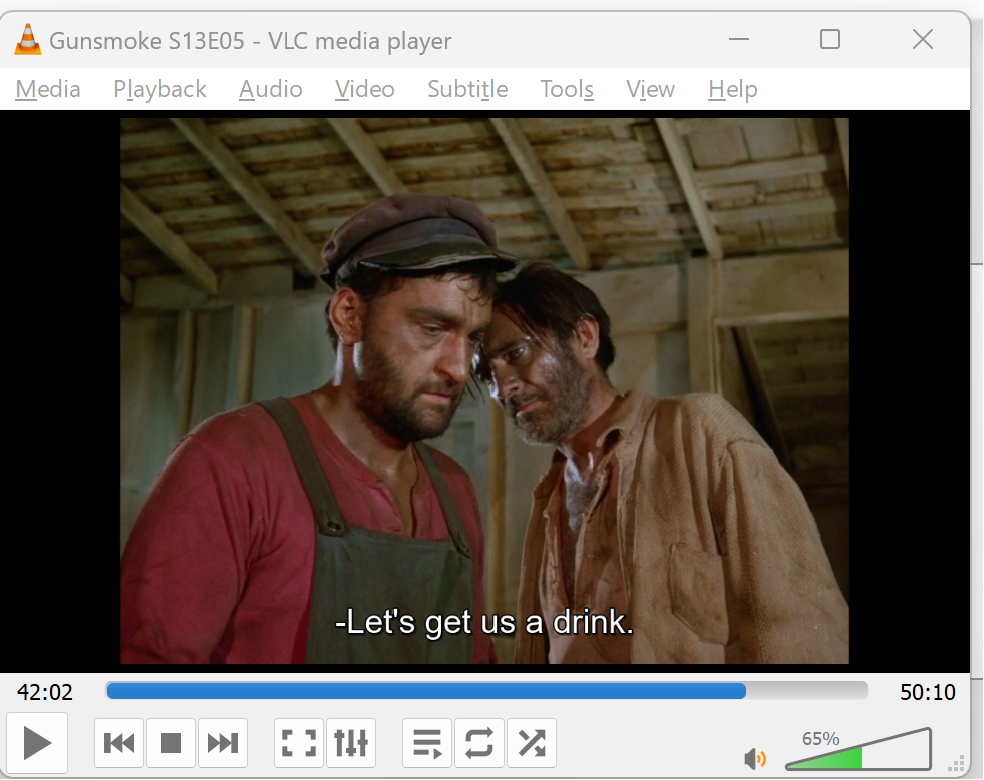Screen dimensions: 984x780
Task: Toggle random shuffle playback
Action: [532, 743]
